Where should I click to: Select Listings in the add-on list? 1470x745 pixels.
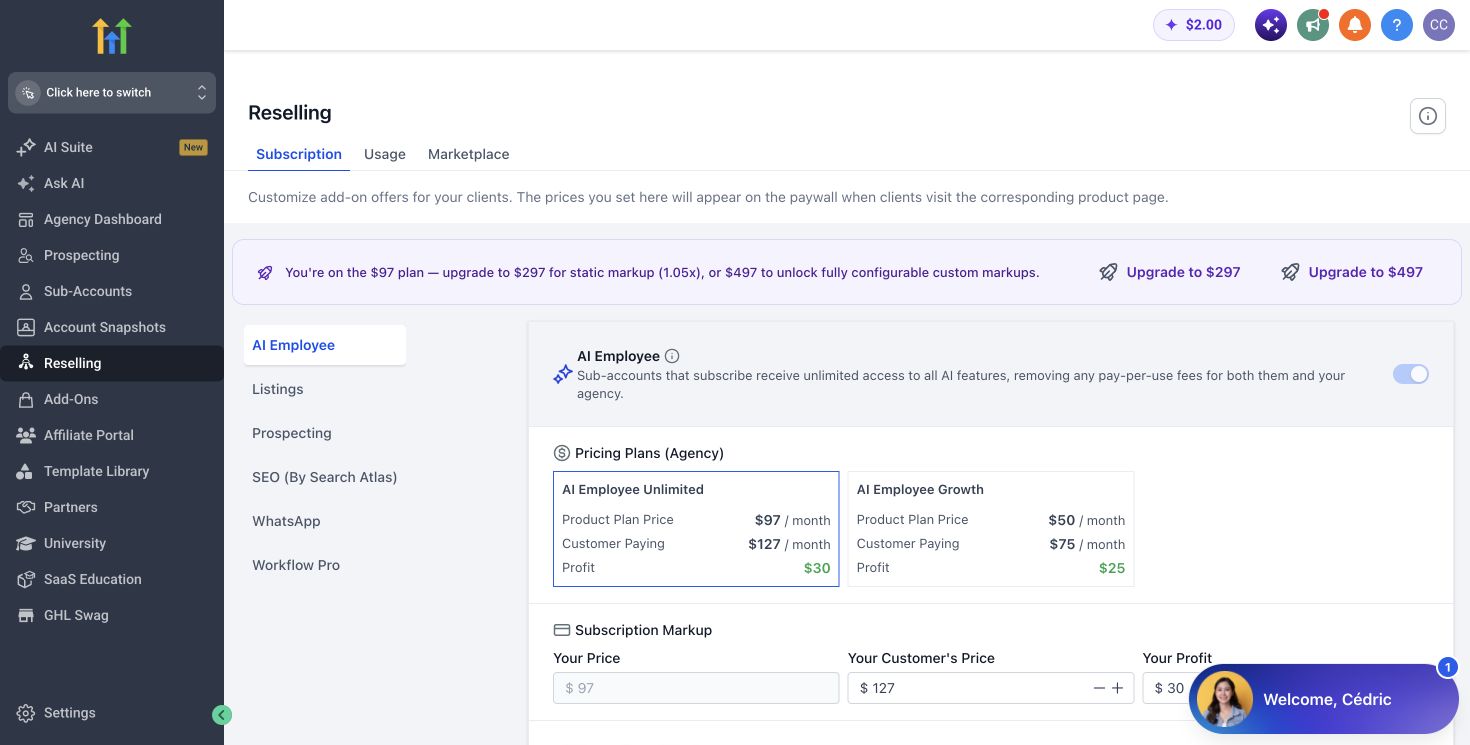pos(325,389)
